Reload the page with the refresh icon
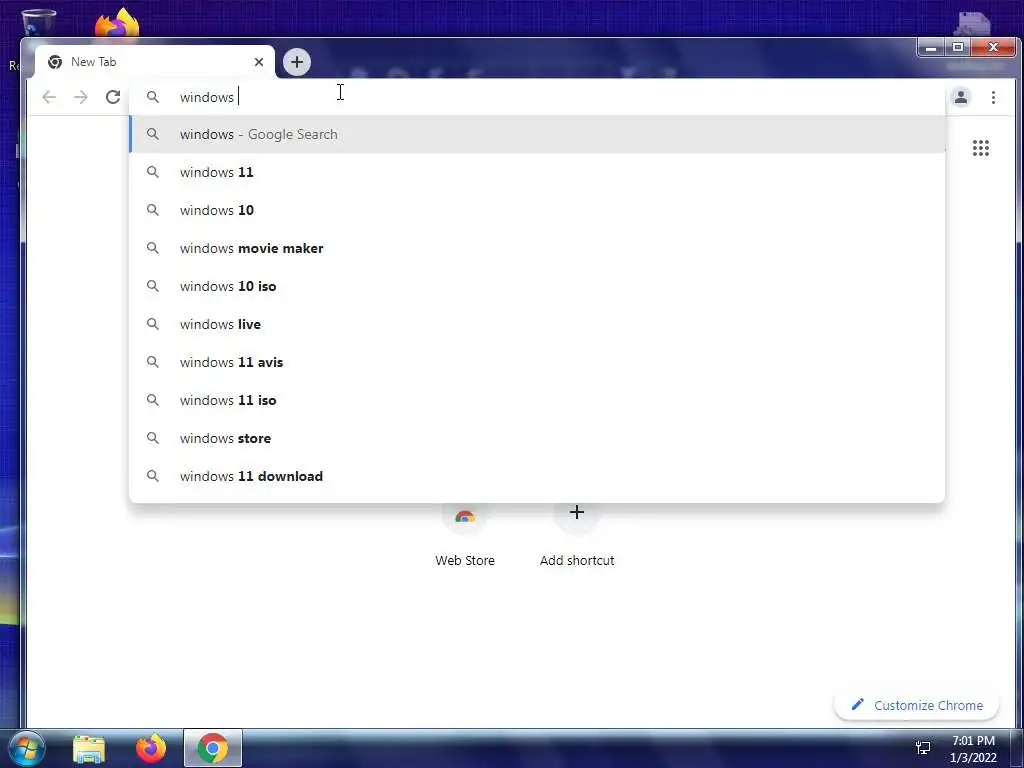The width and height of the screenshot is (1024, 768). pyautogui.click(x=113, y=97)
